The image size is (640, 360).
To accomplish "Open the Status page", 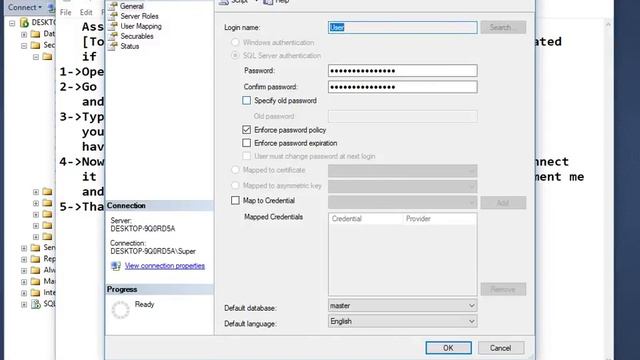I will 129,46.
